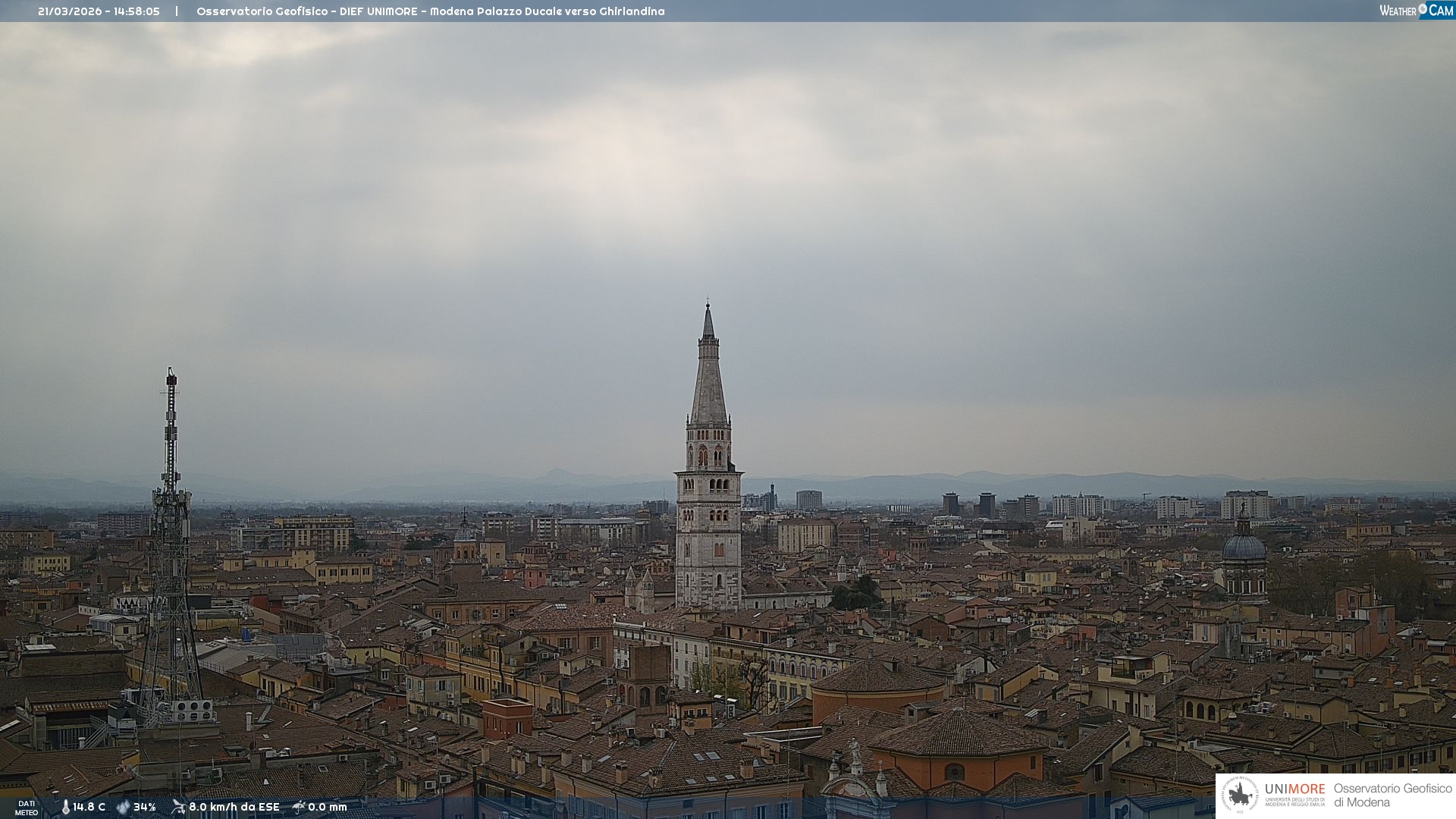Click the 8.0 km/h da ESE wind reading

tap(234, 807)
